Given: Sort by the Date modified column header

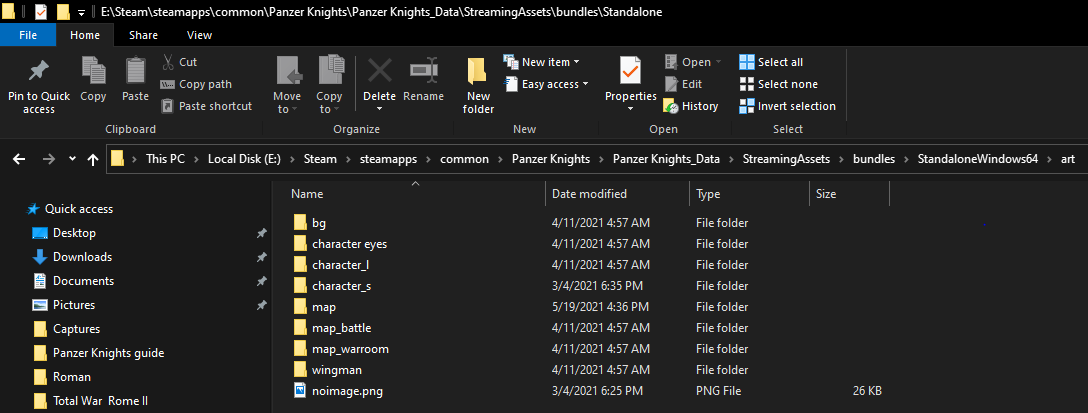Looking at the screenshot, I should (x=589, y=194).
